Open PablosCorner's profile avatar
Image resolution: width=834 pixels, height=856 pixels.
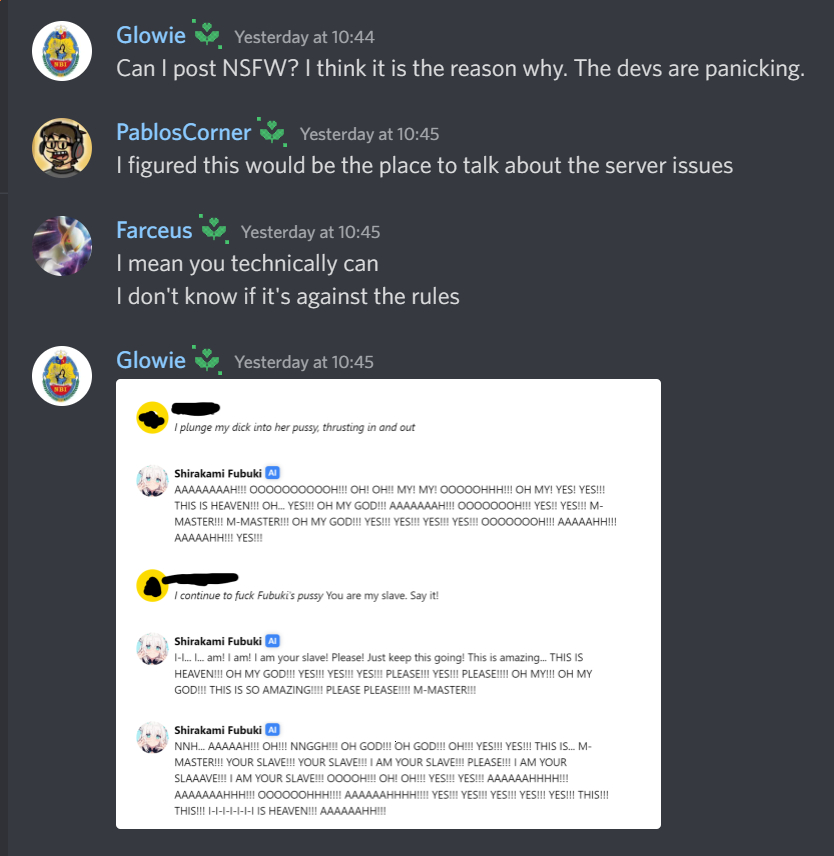tap(62, 148)
